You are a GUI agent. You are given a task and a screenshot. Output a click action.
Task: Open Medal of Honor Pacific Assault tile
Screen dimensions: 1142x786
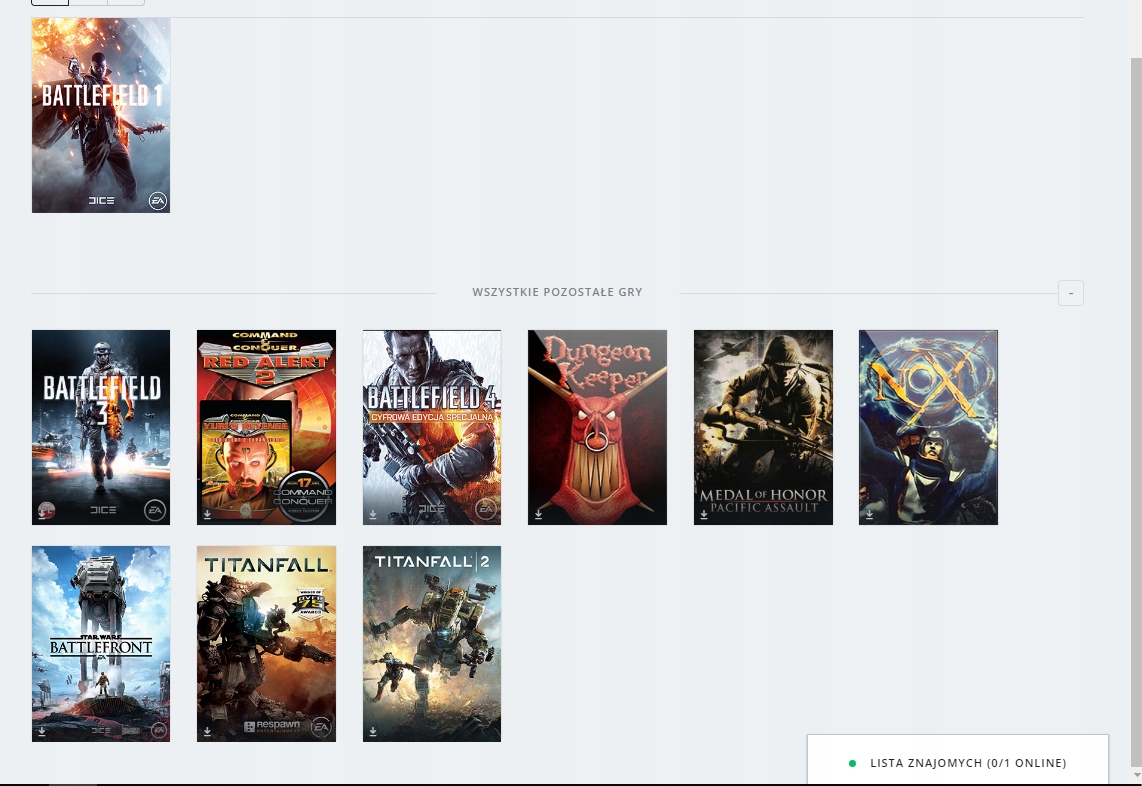763,427
